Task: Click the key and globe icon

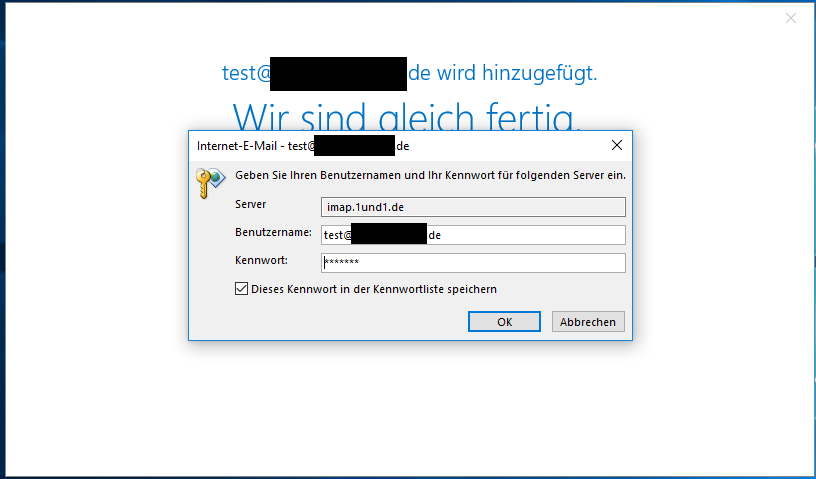Action: 210,182
